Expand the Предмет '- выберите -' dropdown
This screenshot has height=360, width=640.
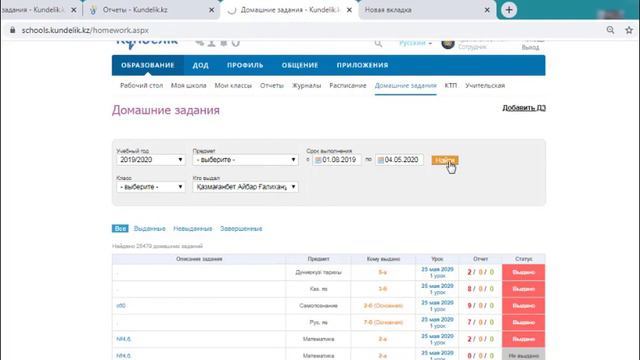pyautogui.click(x=245, y=160)
